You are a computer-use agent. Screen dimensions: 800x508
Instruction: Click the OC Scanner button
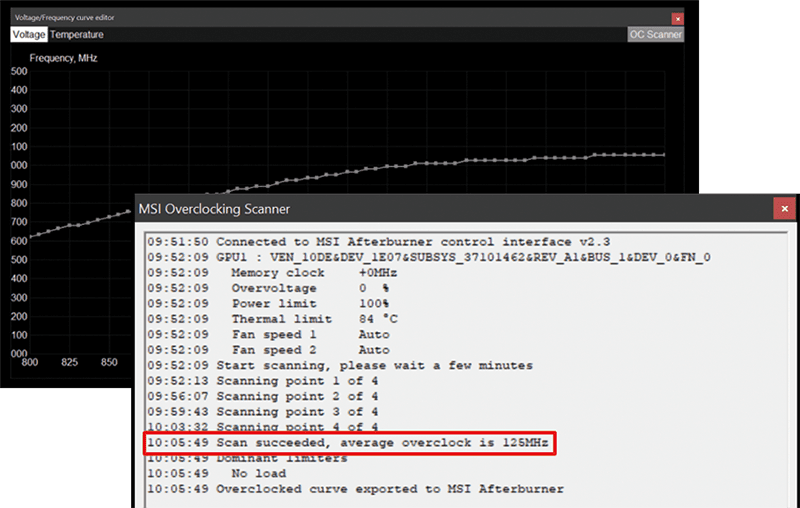coord(655,35)
